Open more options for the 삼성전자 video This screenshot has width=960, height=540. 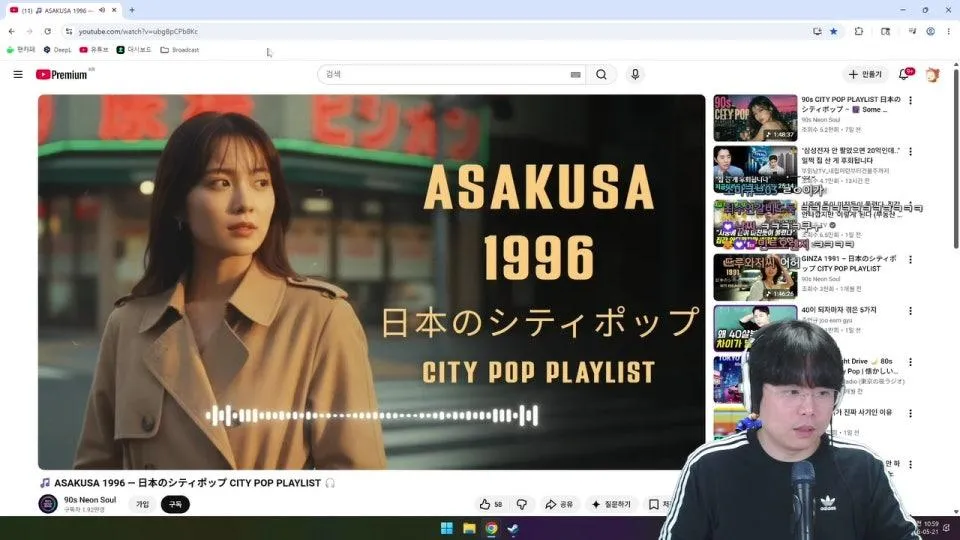pyautogui.click(x=910, y=151)
